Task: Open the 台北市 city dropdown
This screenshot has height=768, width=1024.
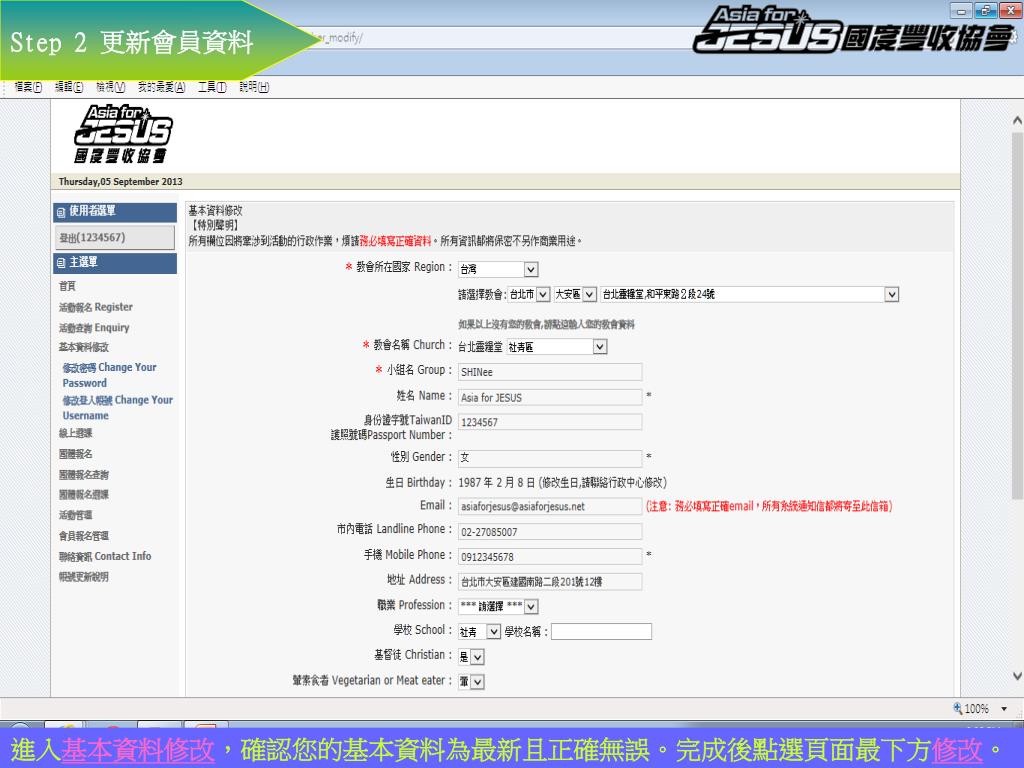Action: [x=529, y=295]
